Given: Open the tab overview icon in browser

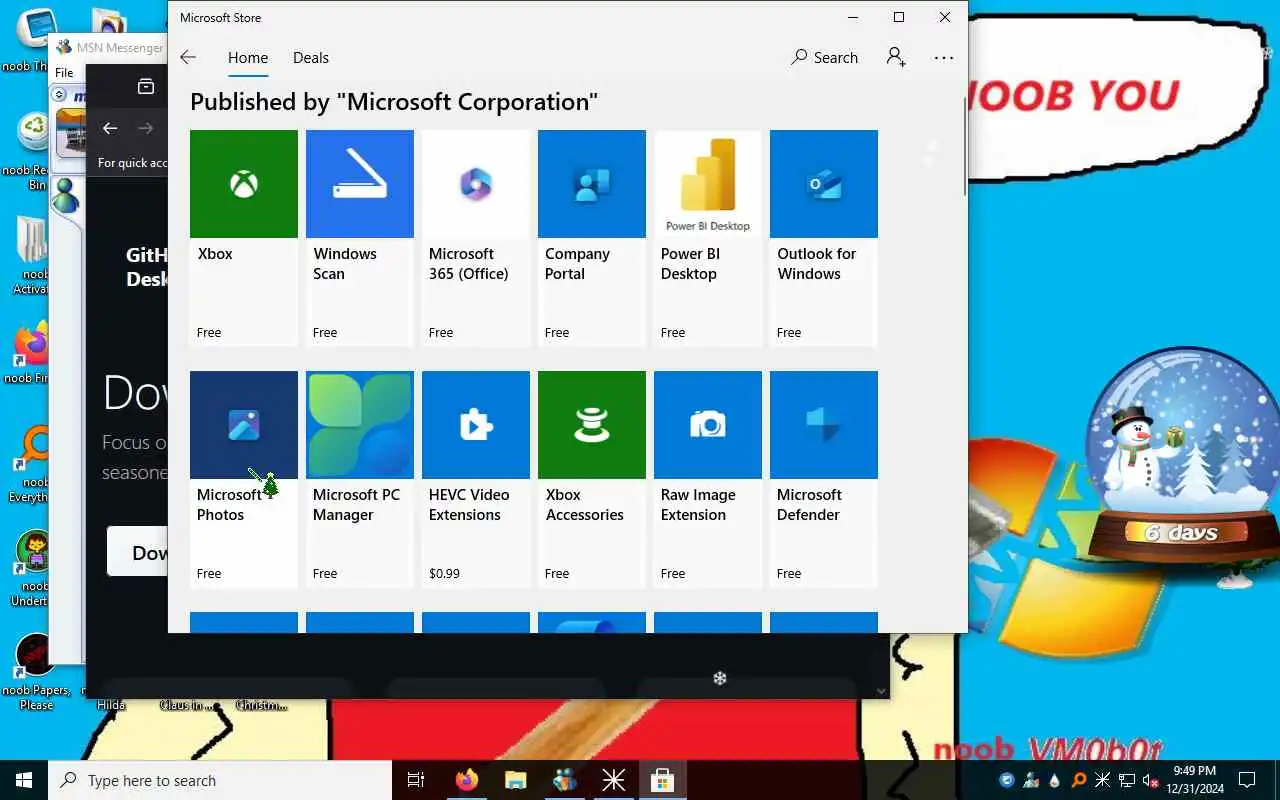Looking at the screenshot, I should [146, 86].
